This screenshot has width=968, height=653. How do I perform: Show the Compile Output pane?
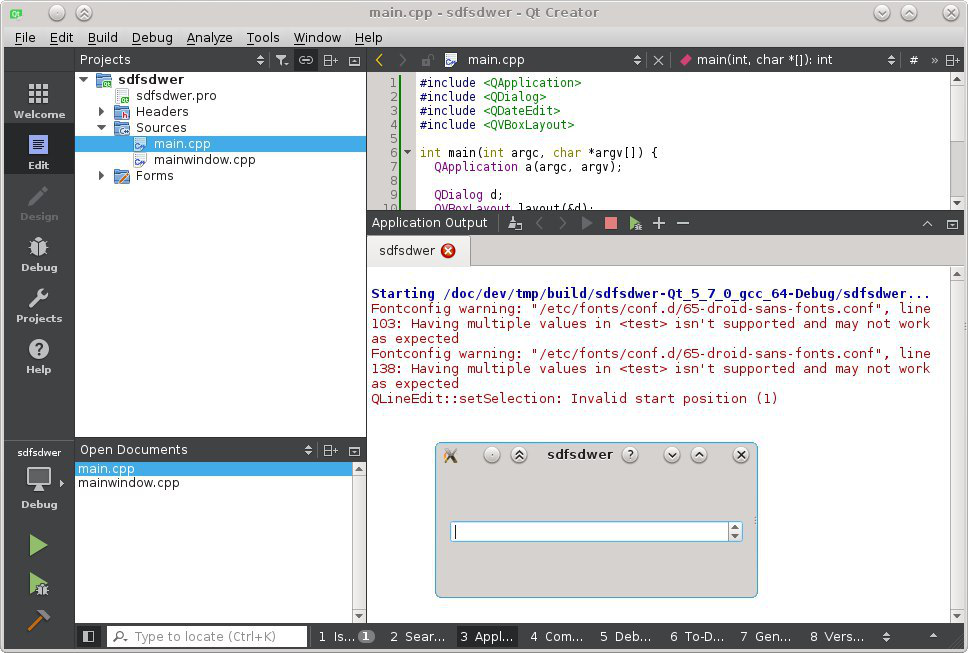pyautogui.click(x=556, y=637)
